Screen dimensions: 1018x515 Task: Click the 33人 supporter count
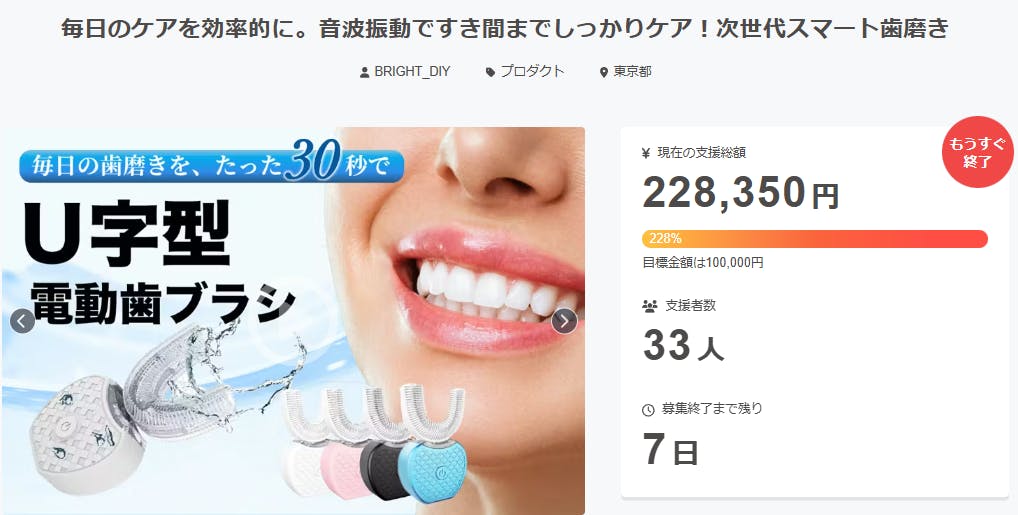(x=683, y=345)
